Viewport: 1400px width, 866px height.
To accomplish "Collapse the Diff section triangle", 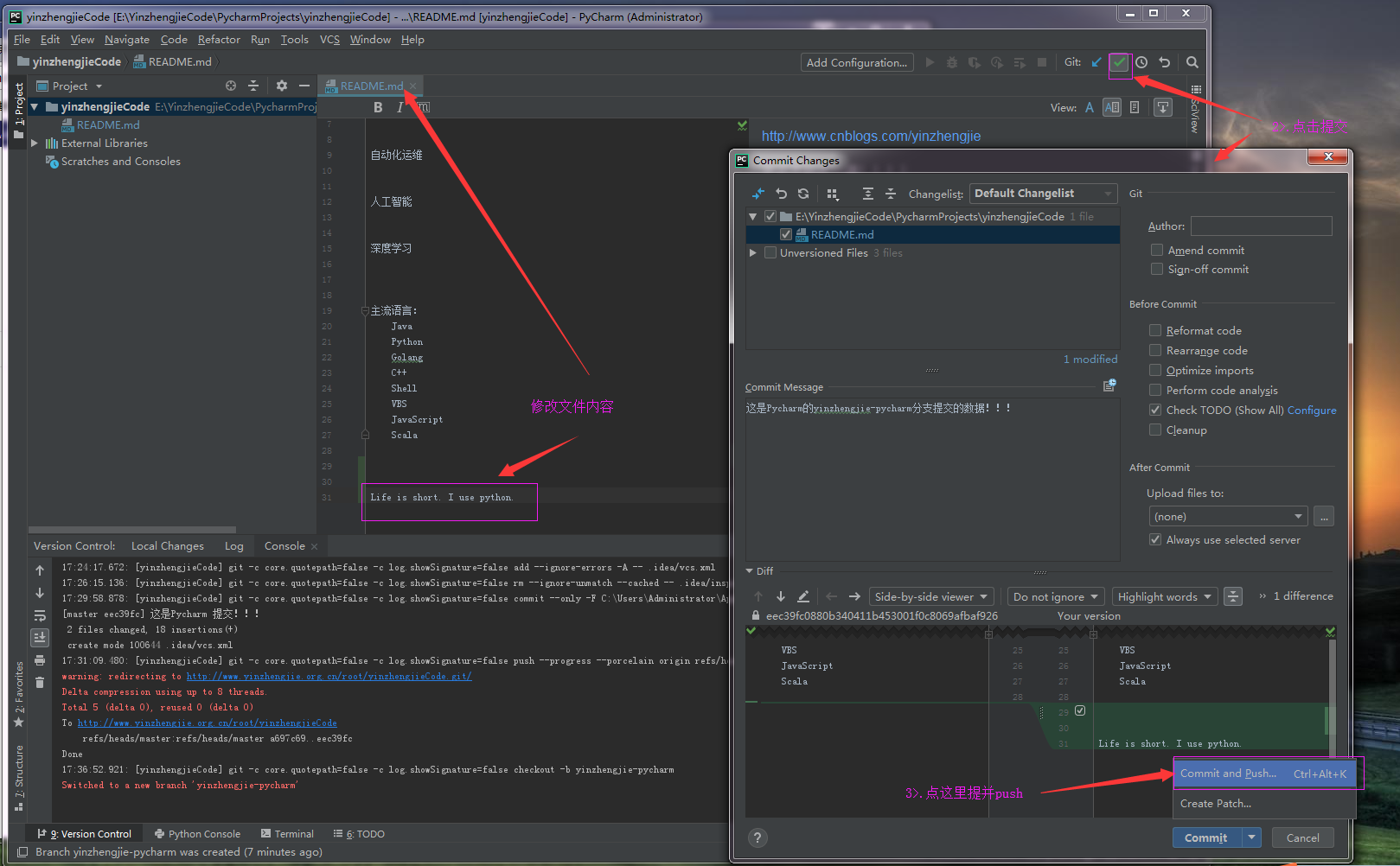I will 750,570.
